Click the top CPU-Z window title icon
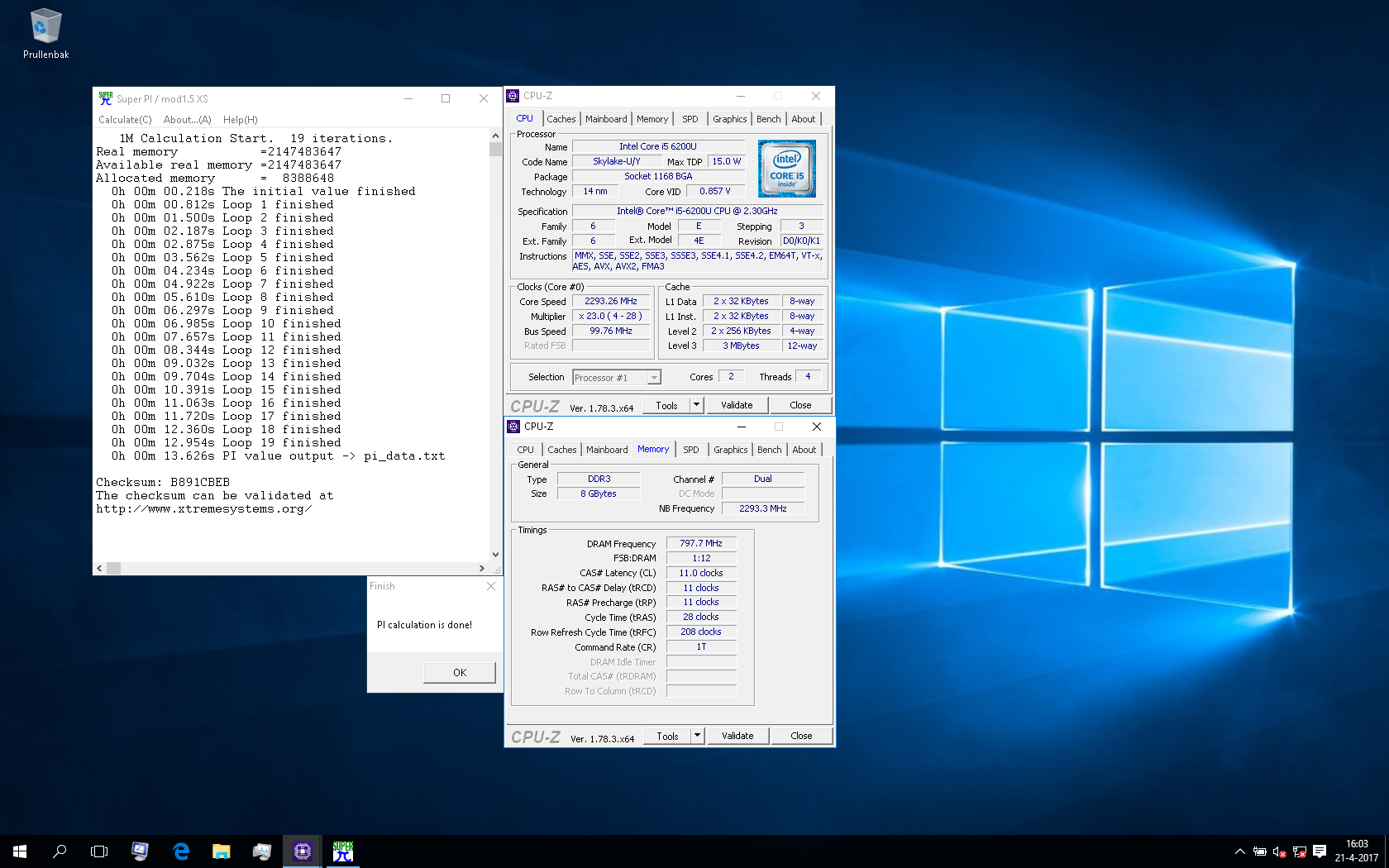The width and height of the screenshot is (1389, 868). coord(513,96)
